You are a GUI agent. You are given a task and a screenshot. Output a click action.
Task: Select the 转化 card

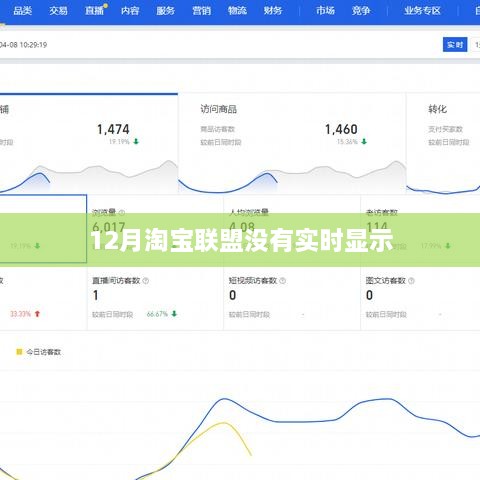point(443,144)
